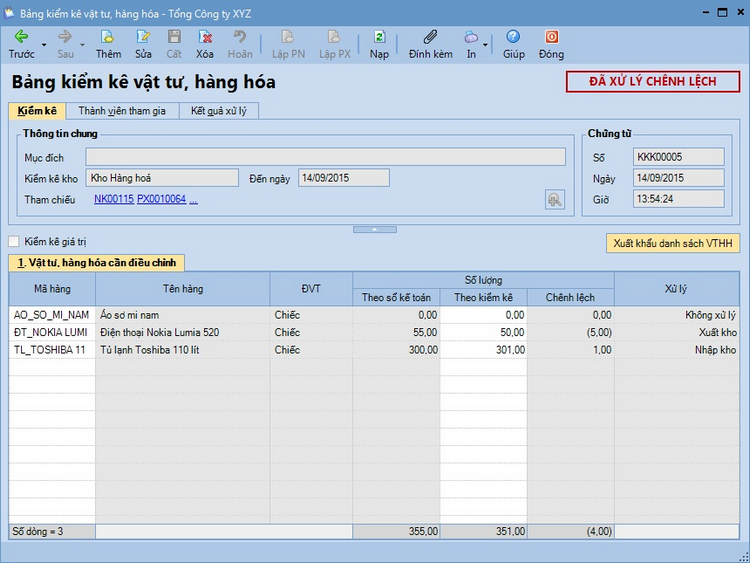Click Xuất kho handling cell

676,332
